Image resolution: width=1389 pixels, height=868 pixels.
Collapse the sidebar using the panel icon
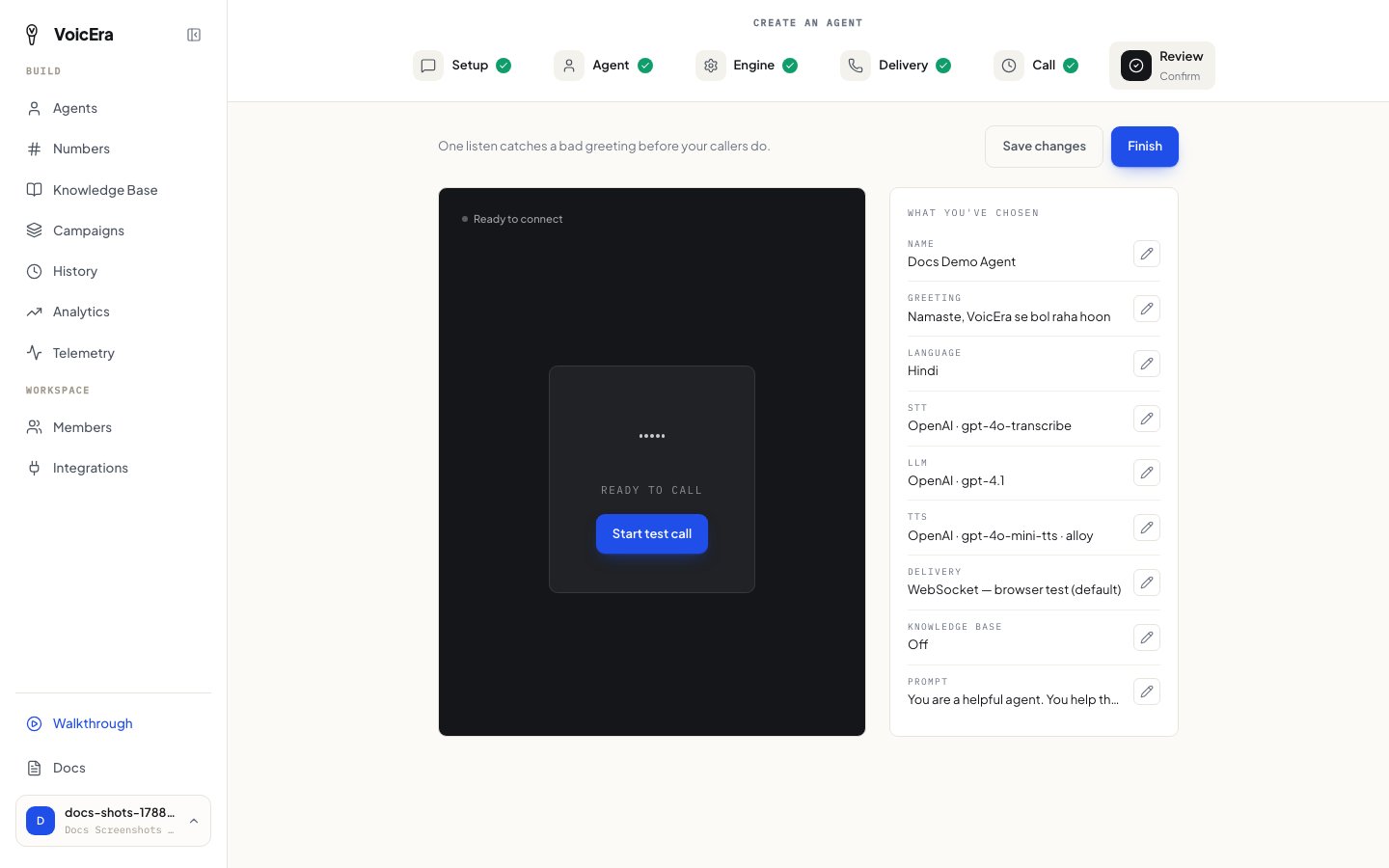click(194, 35)
